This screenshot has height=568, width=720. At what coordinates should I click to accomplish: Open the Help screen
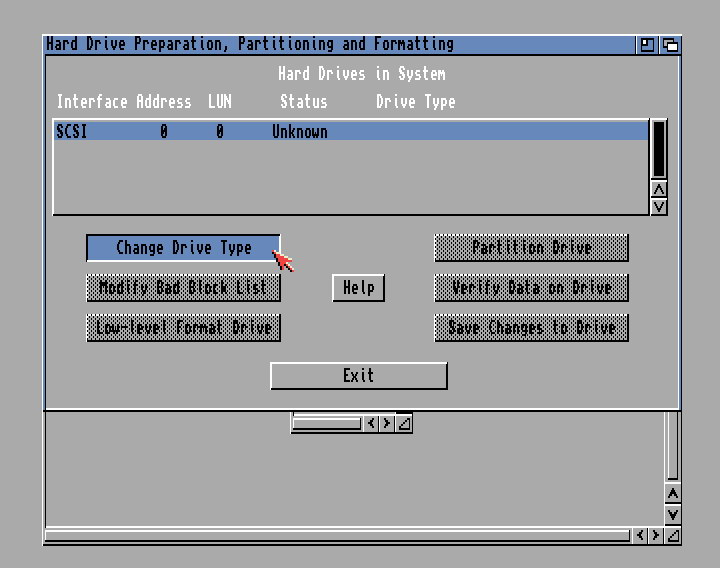(358, 288)
